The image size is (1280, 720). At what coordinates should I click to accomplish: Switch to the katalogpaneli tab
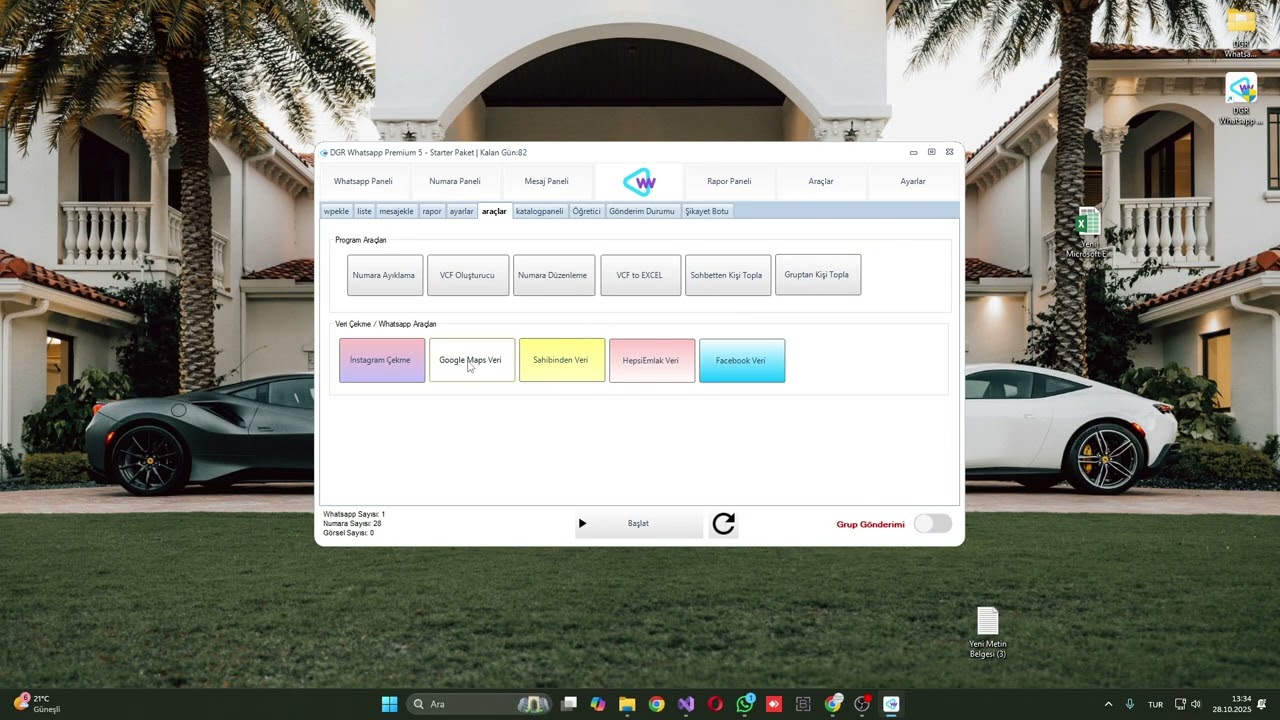point(540,211)
